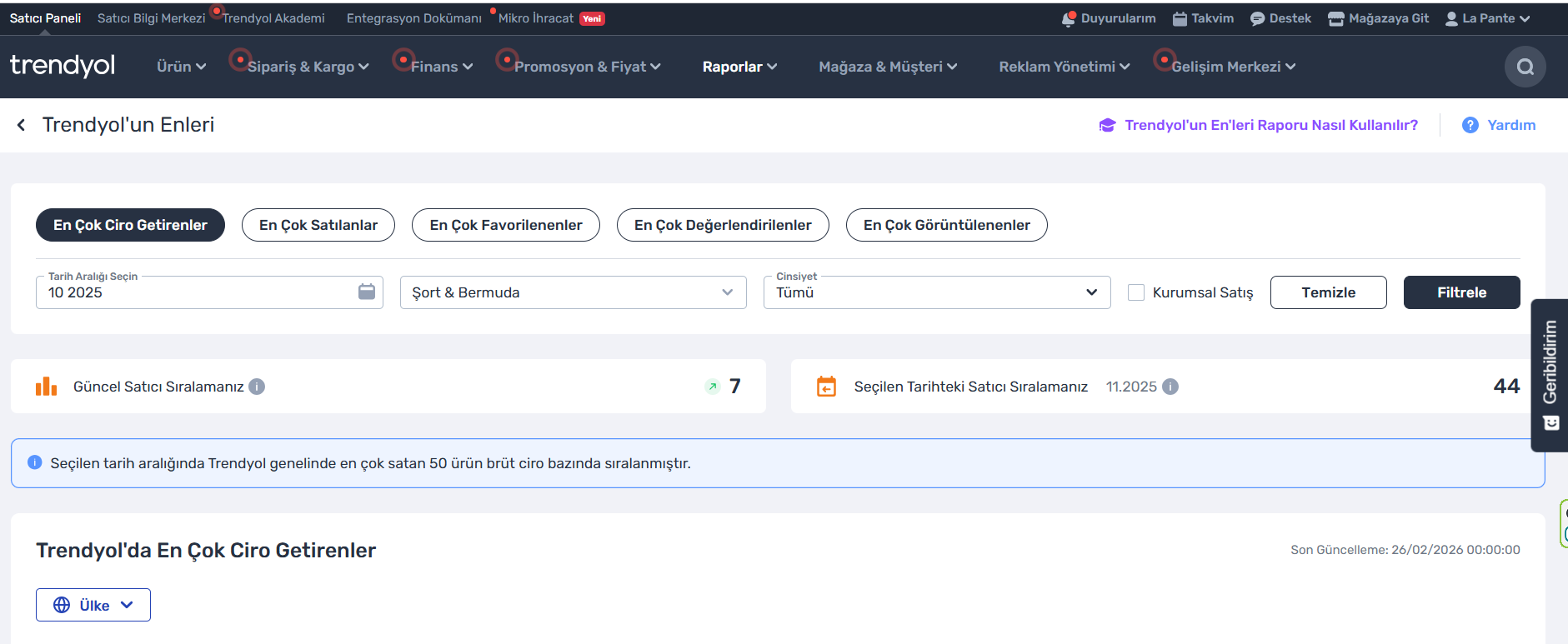Open the Trendyol Akademi link
Viewport: 1568px width, 644px height.
[273, 18]
